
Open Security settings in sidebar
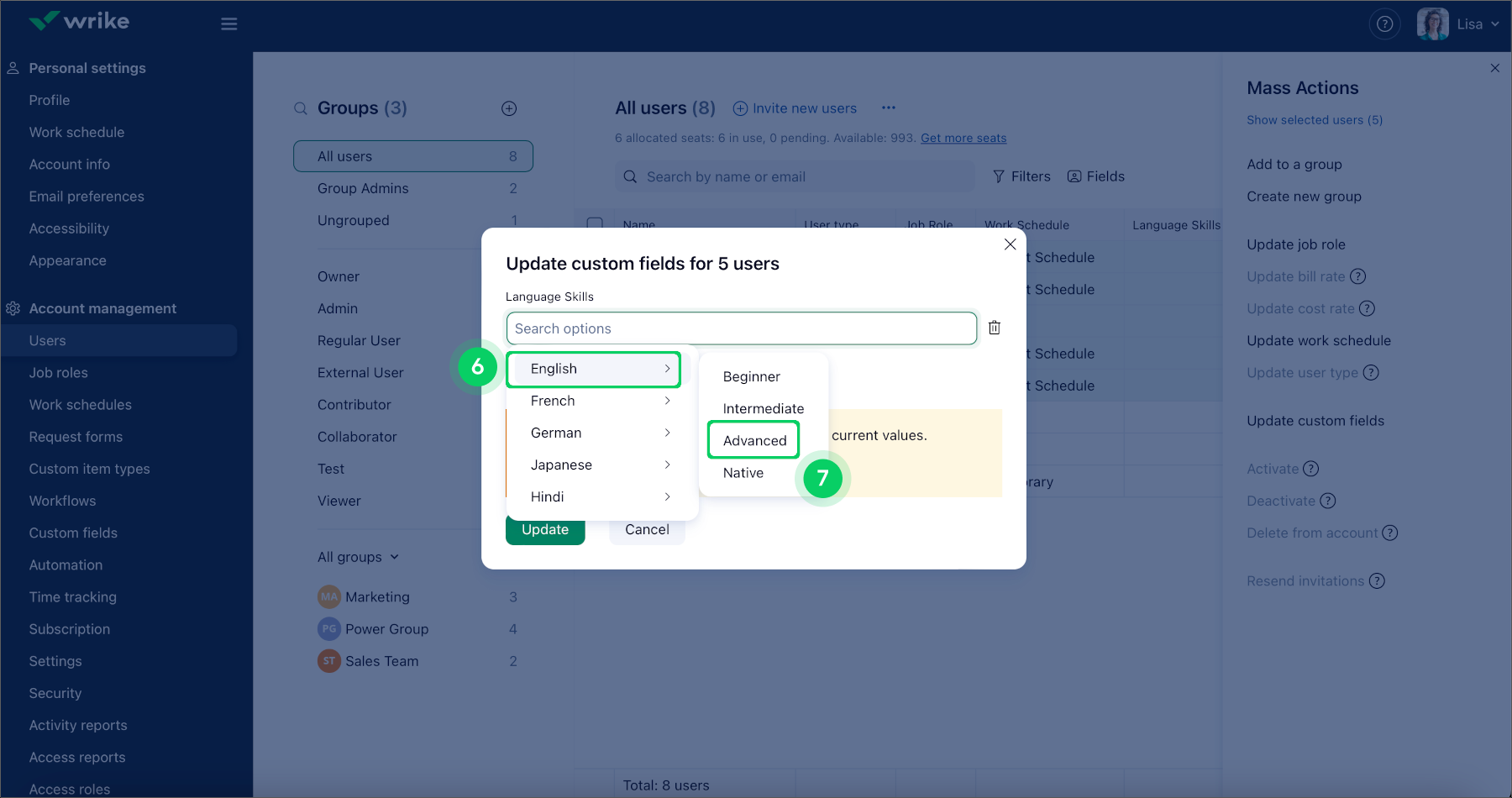55,693
